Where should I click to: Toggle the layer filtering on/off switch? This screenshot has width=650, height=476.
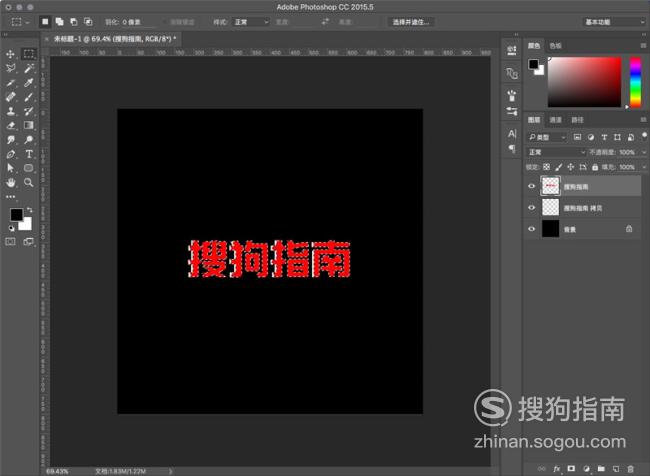(x=644, y=136)
